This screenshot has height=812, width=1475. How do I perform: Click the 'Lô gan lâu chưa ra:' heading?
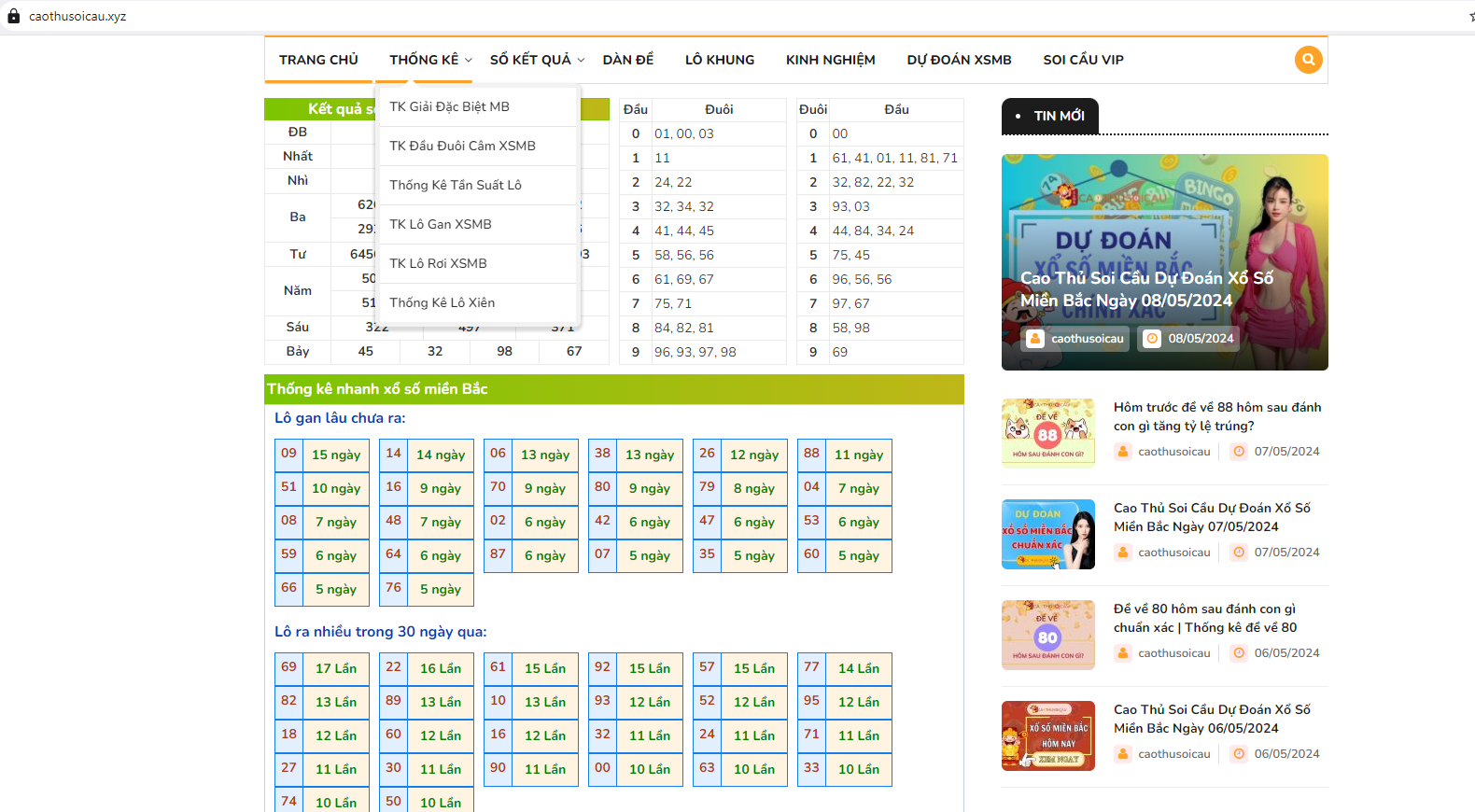[x=340, y=418]
